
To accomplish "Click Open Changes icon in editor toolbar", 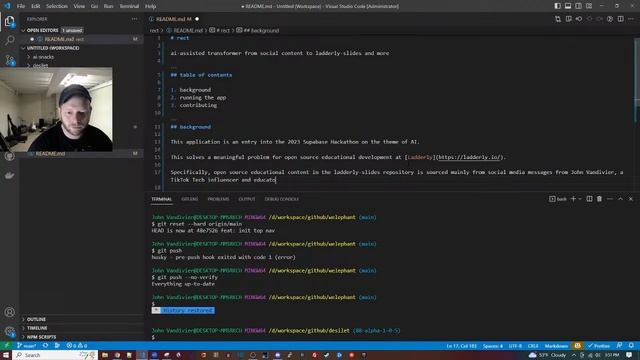I will (x=558, y=19).
